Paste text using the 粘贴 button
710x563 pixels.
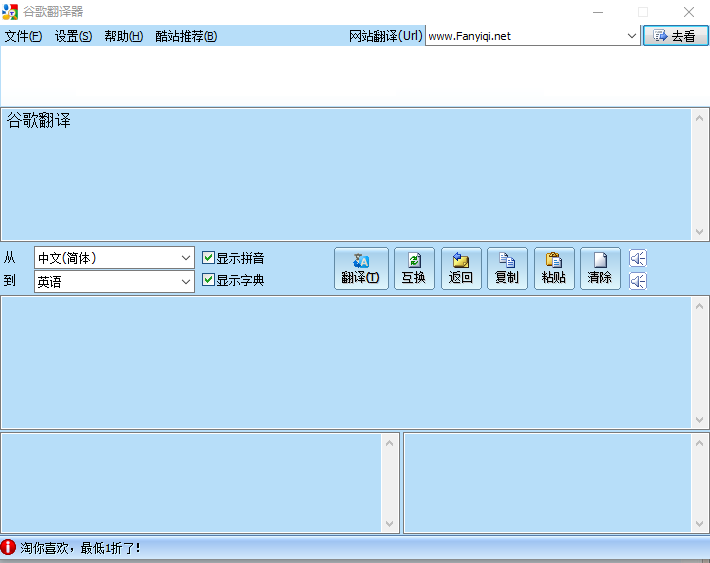pos(554,268)
